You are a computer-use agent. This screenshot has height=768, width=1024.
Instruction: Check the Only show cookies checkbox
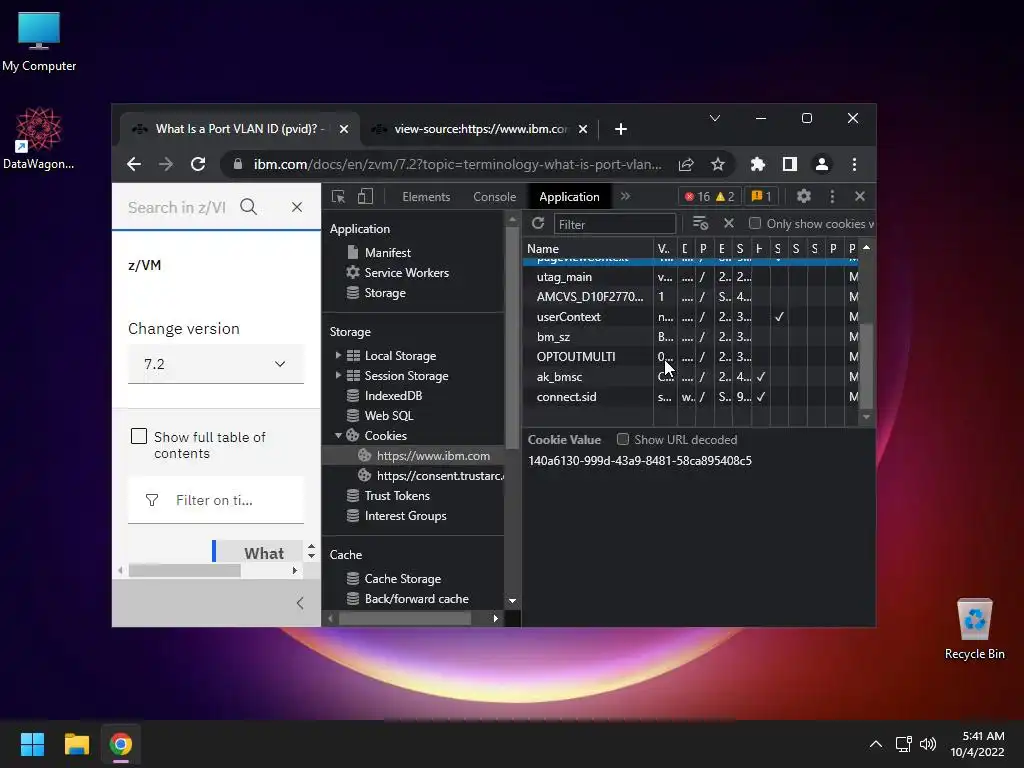pyautogui.click(x=755, y=223)
